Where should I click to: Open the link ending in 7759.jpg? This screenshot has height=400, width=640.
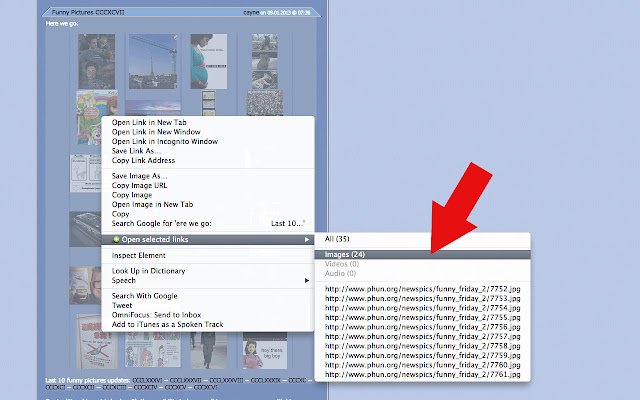pyautogui.click(x=422, y=356)
